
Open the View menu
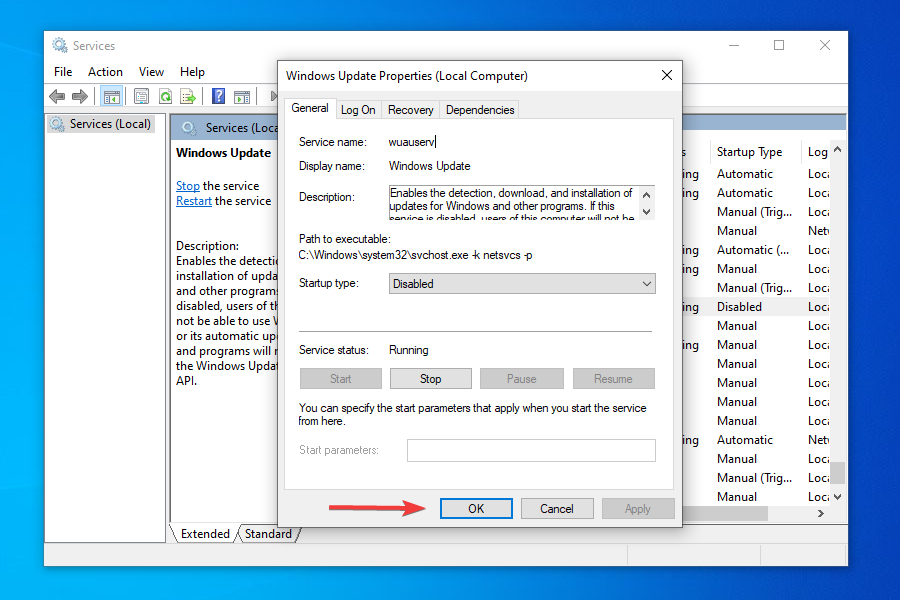pos(151,71)
